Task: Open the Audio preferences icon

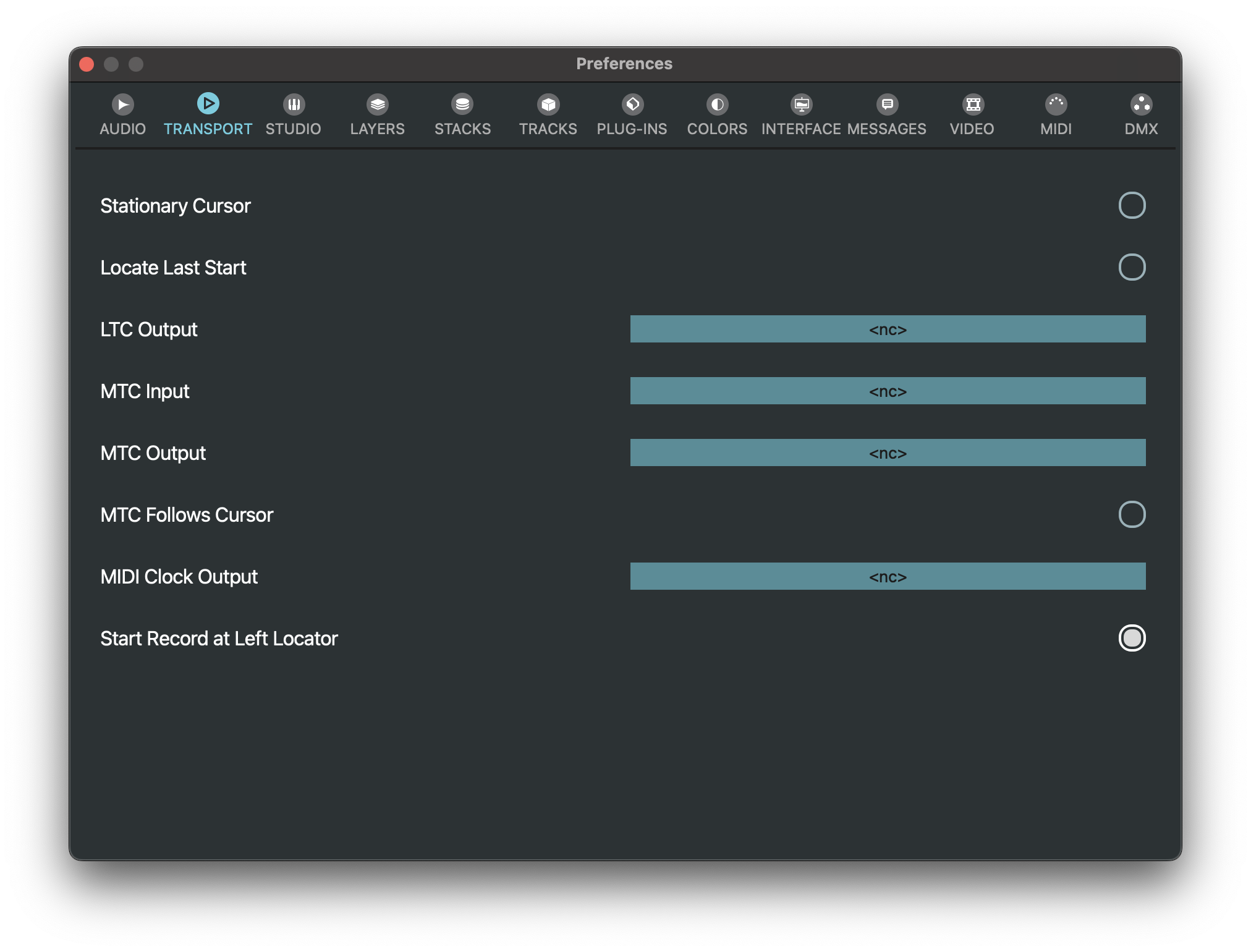Action: (123, 104)
